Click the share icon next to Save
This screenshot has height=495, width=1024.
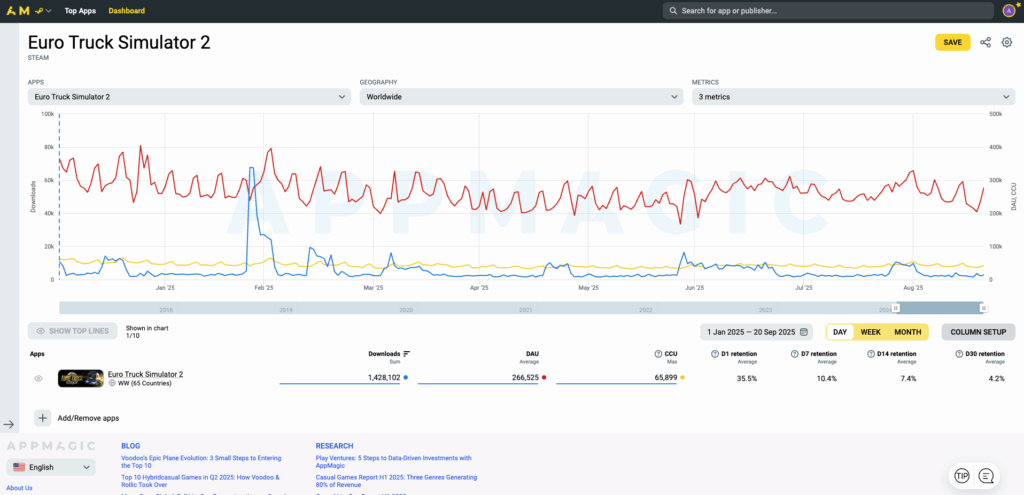986,42
